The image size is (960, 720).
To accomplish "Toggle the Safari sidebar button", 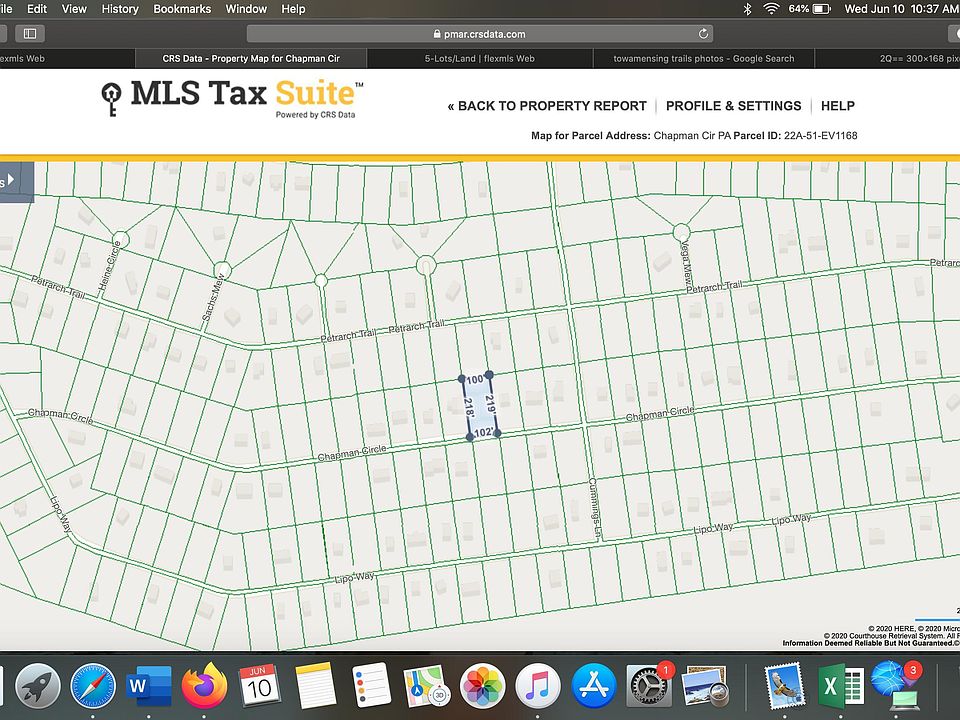I will click(x=29, y=34).
